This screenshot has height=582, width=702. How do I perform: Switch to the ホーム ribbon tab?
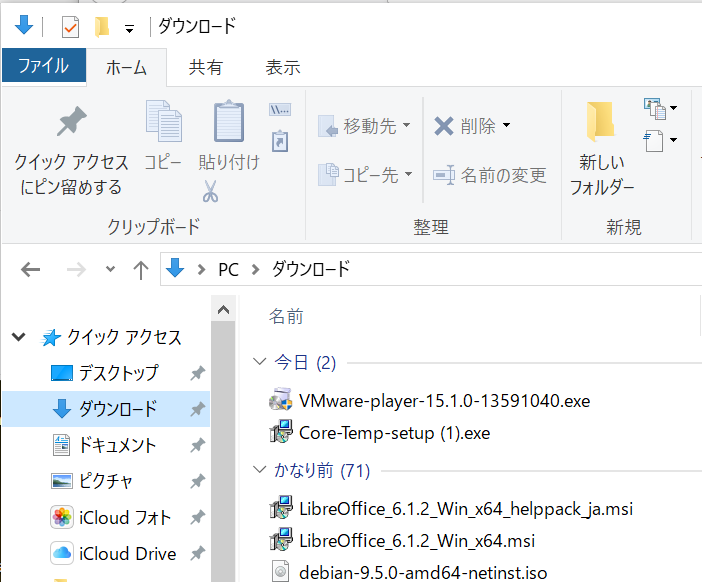pos(126,68)
